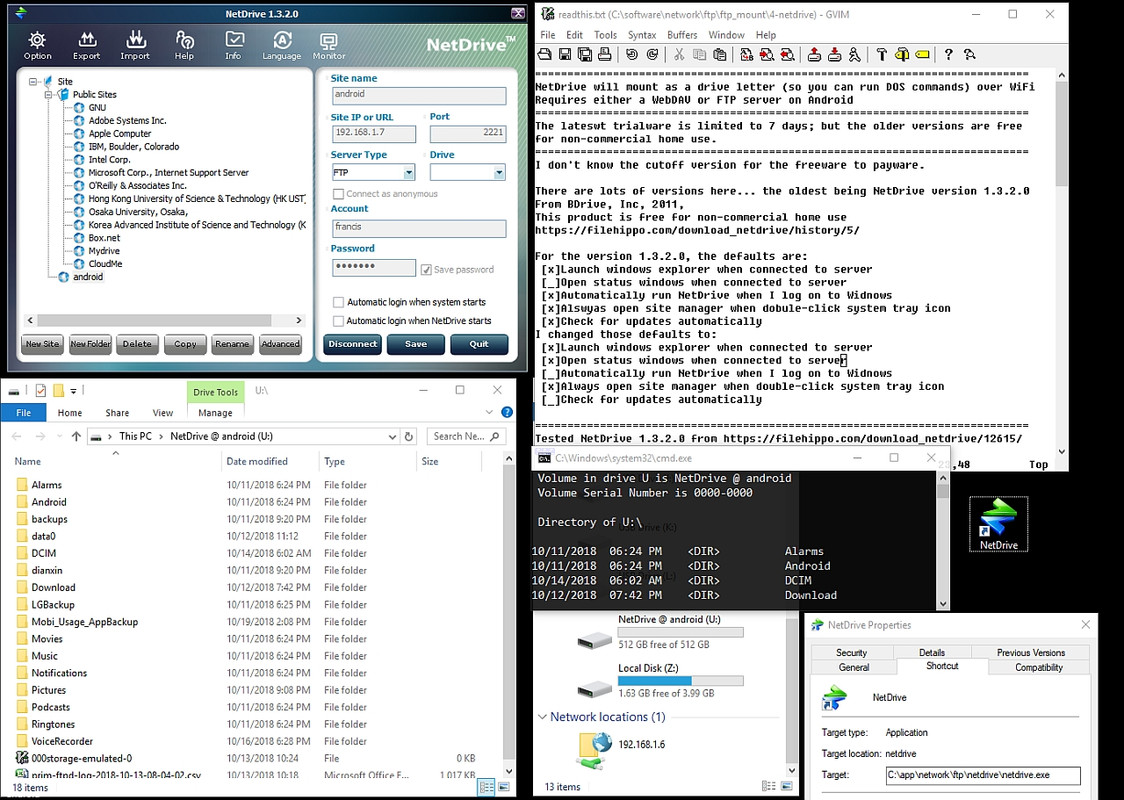Click the Import icon in NetDrive

135,45
